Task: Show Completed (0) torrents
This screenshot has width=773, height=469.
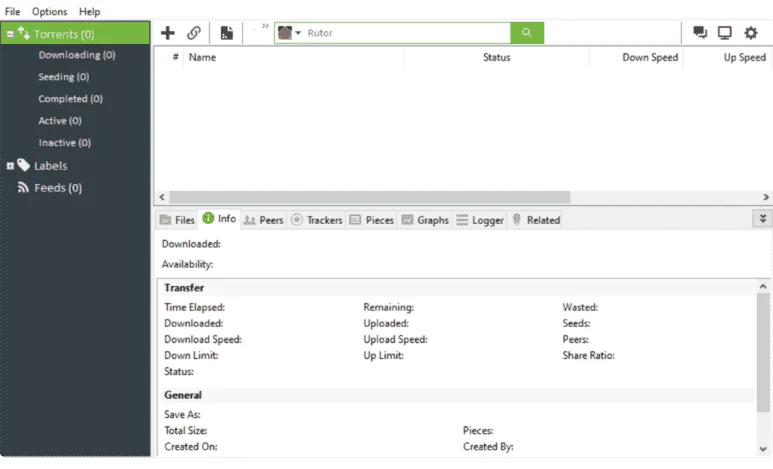Action: pos(70,99)
